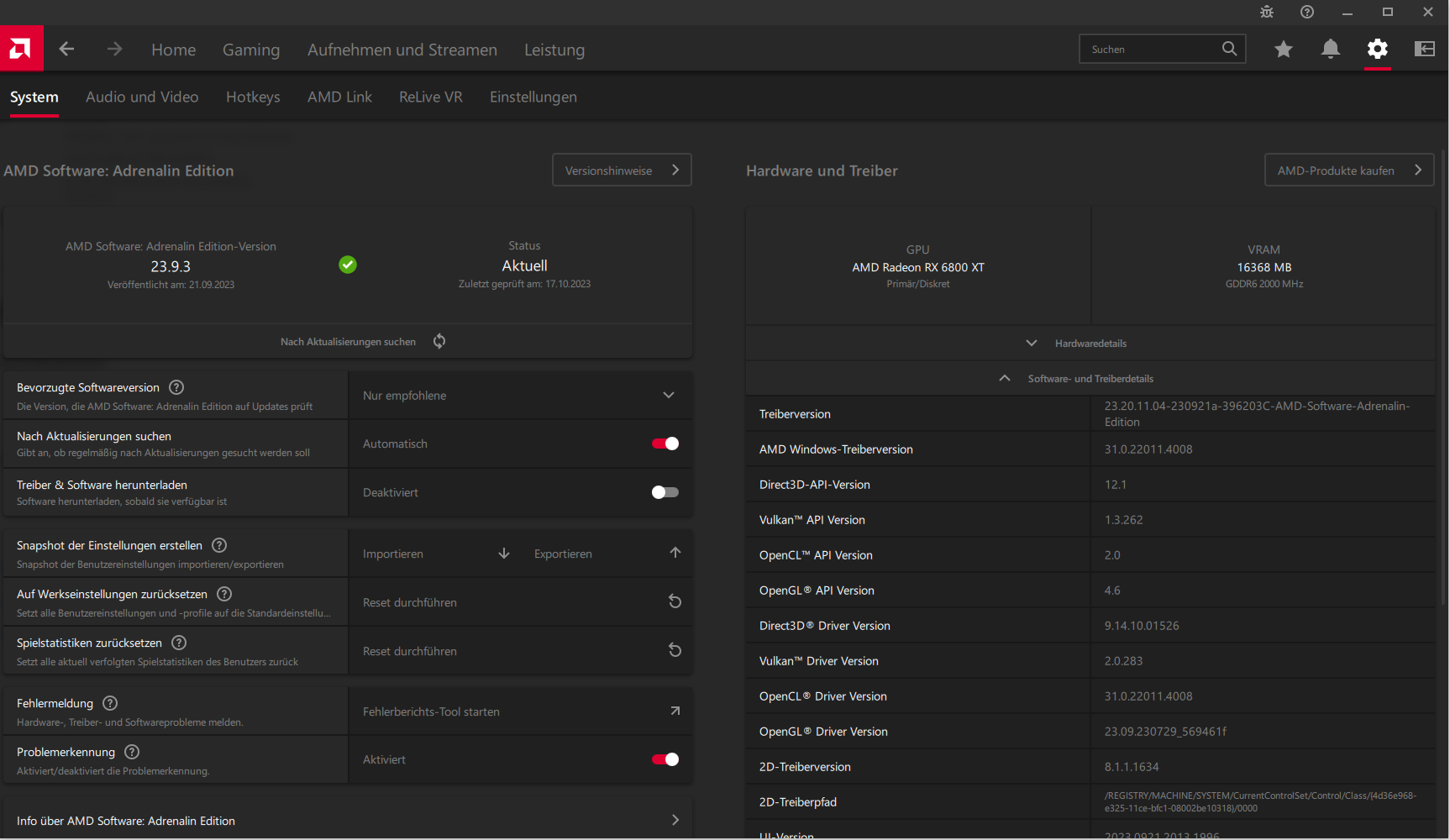The width and height of the screenshot is (1450, 840).
Task: Click the Treiberversion value text
Action: (1257, 413)
